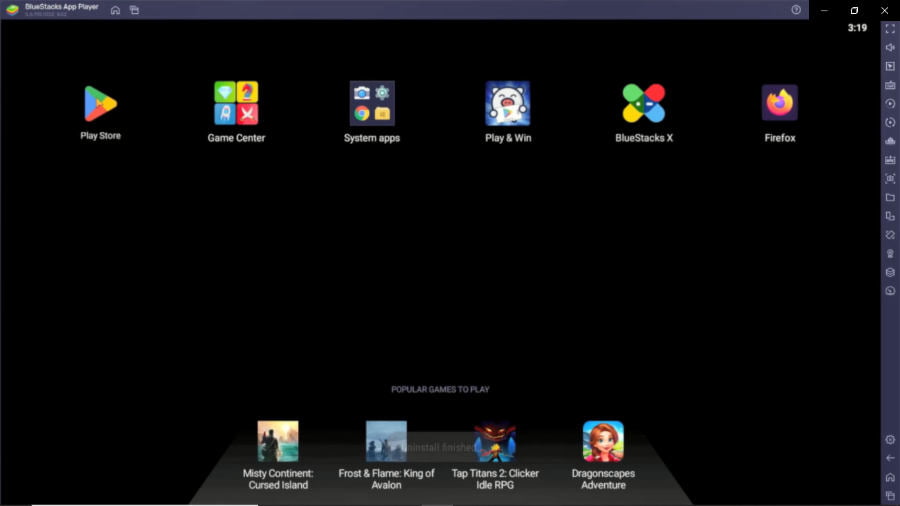900x506 pixels.
Task: Toggle the lock cursor icon in sidebar
Action: coord(890,67)
